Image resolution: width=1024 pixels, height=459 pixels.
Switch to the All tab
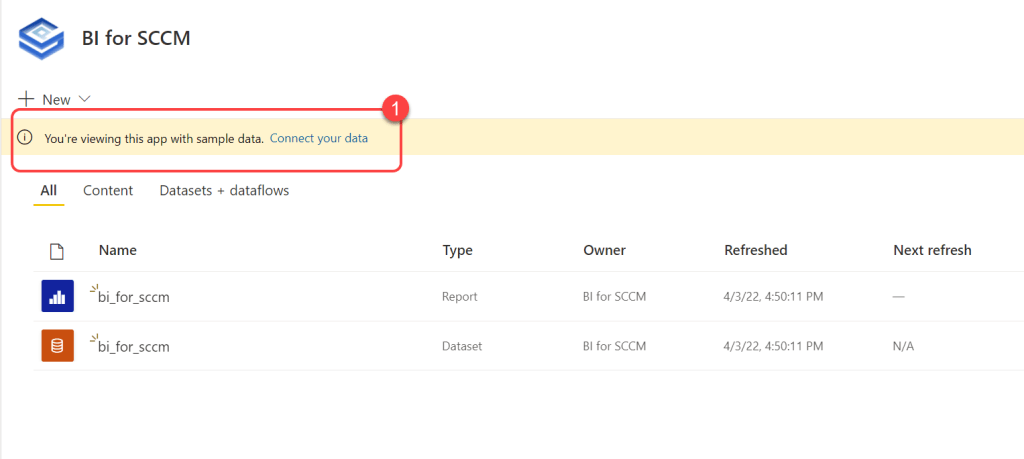click(x=48, y=190)
